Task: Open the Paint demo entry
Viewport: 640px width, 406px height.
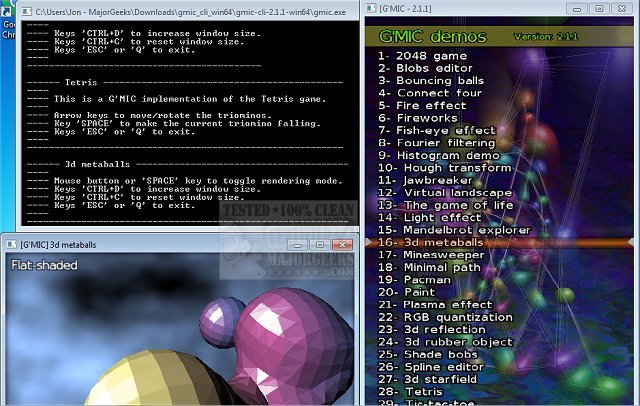Action: click(406, 292)
